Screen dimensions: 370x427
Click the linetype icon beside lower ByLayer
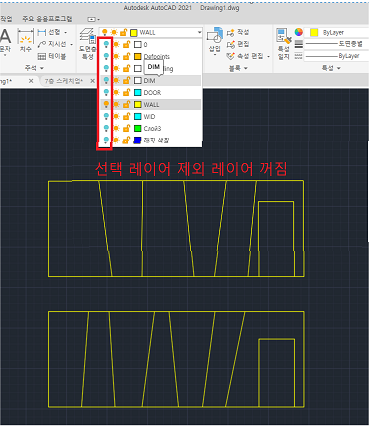299,56
